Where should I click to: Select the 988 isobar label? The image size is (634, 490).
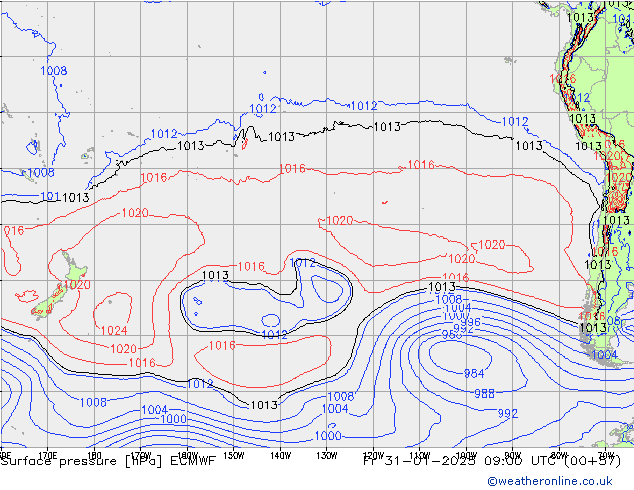pyautogui.click(x=484, y=393)
